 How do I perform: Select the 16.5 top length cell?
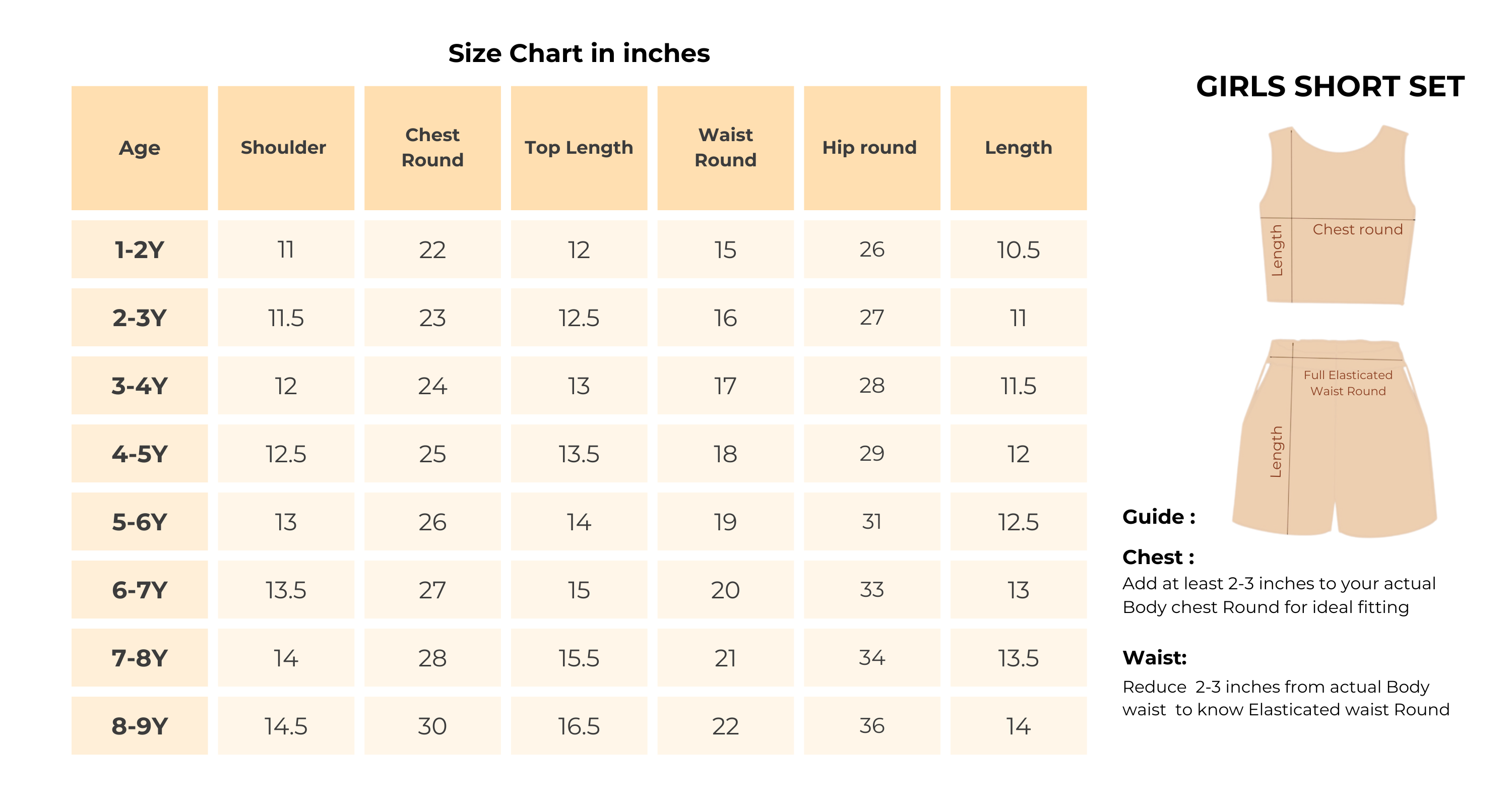point(579,726)
